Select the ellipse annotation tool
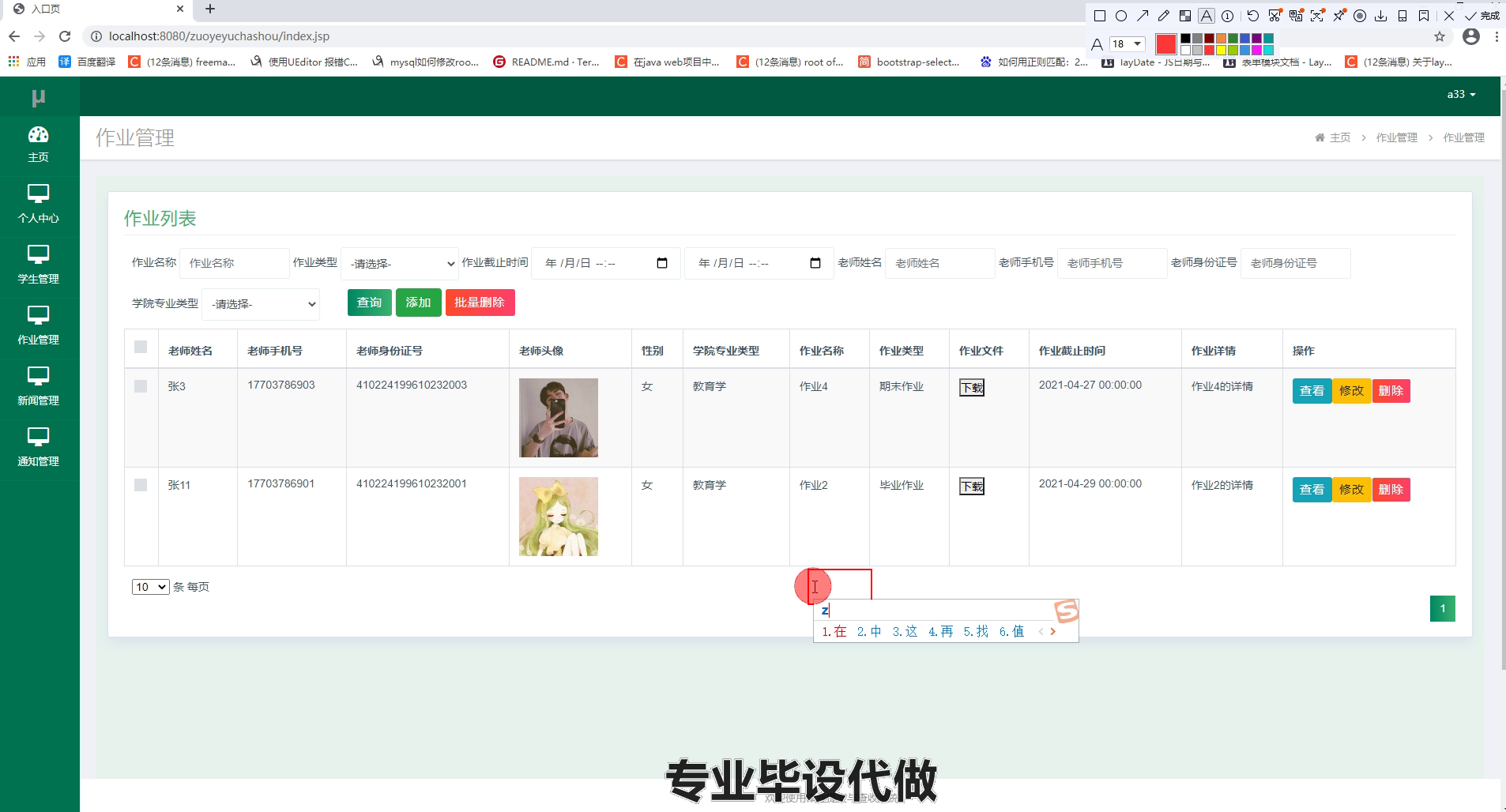 tap(1121, 16)
